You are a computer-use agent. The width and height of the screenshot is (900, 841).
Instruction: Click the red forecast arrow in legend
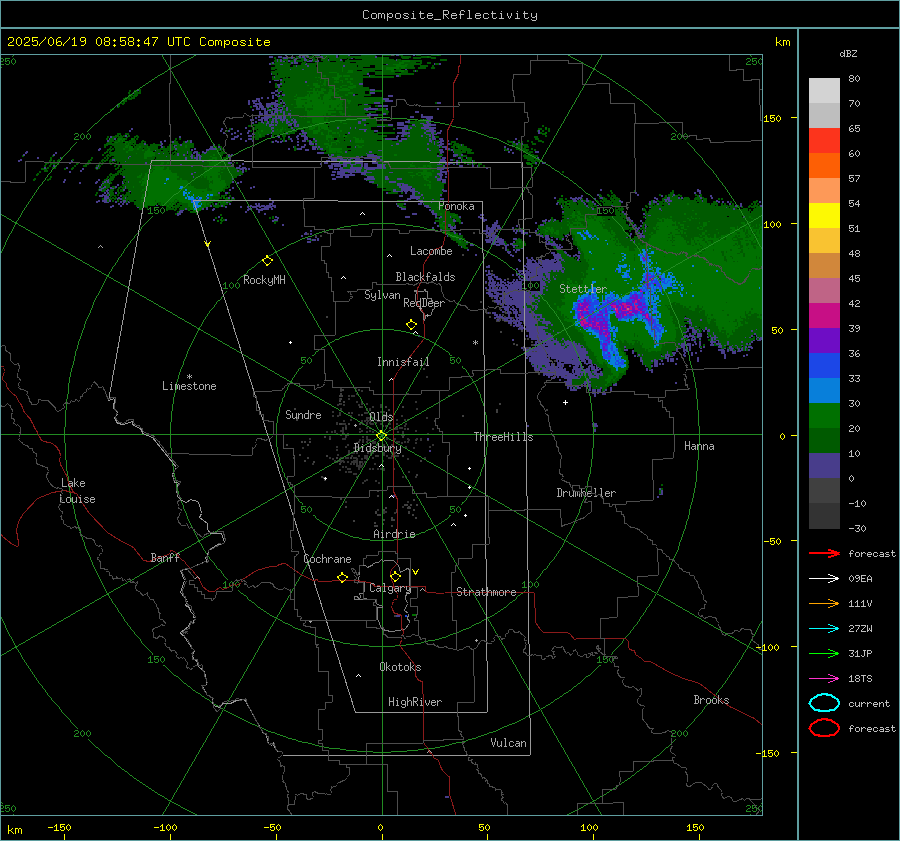824,553
